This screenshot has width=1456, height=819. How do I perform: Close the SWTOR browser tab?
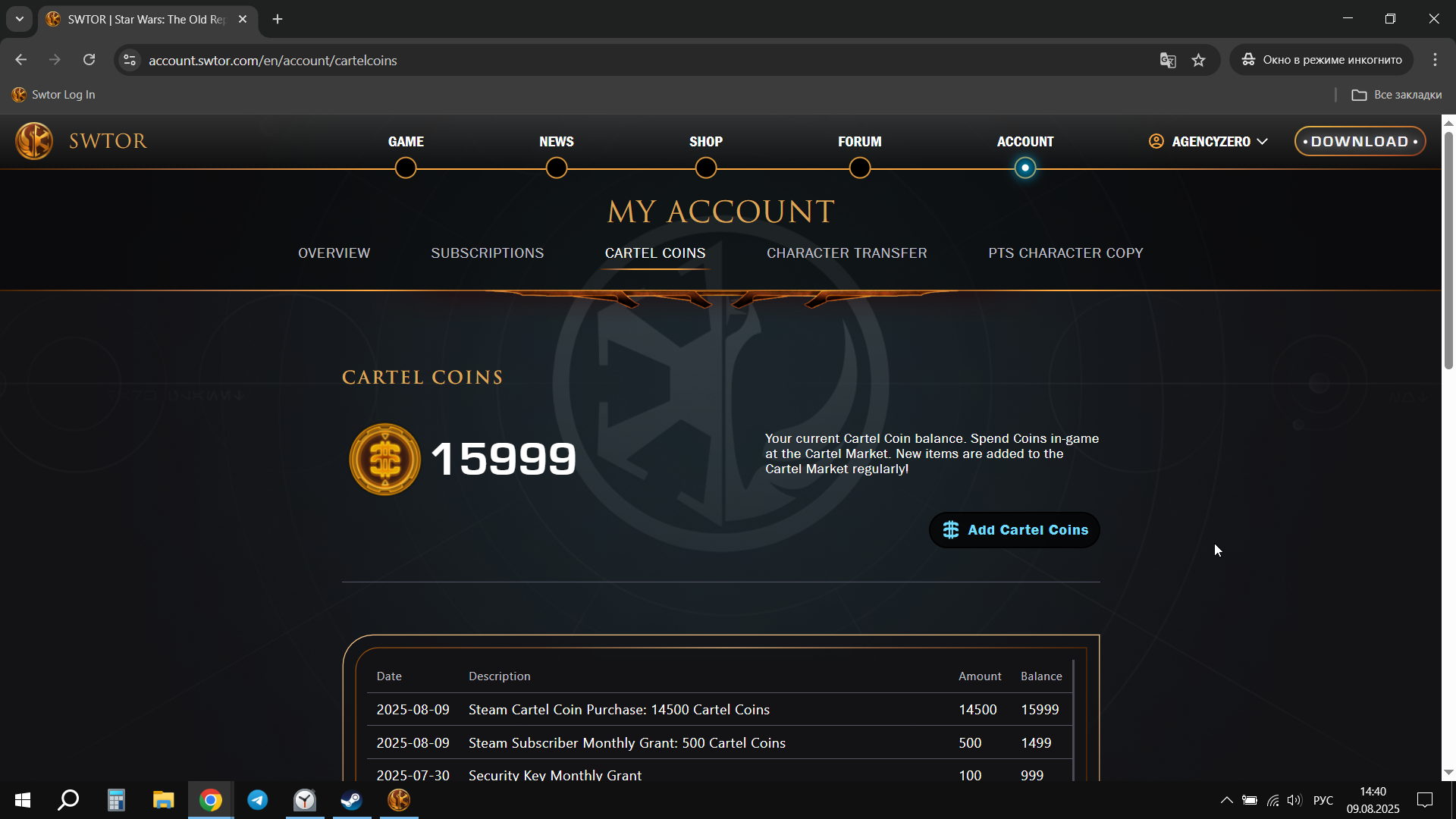243,19
